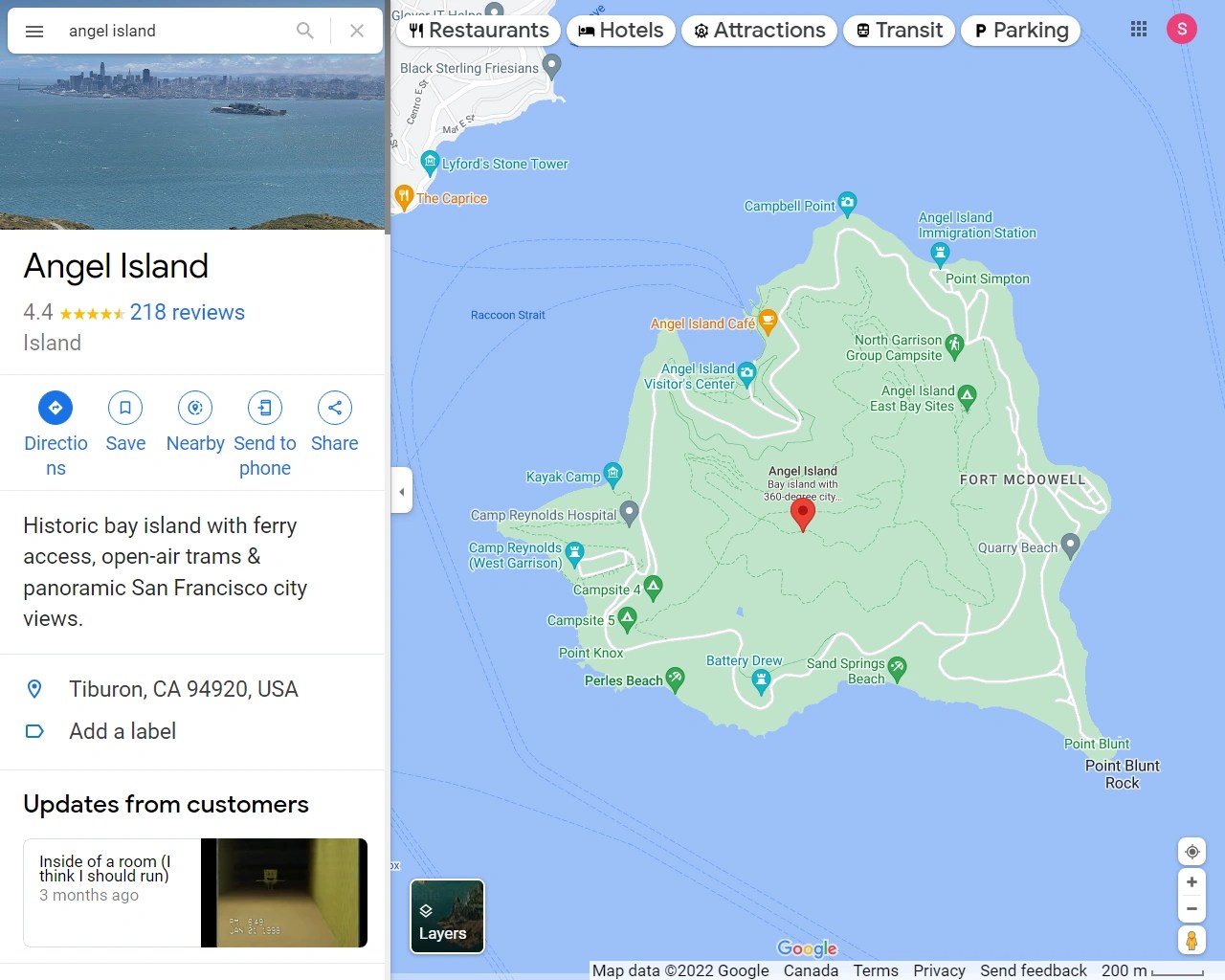
Task: Save Angel Island with bookmark icon
Action: [125, 408]
